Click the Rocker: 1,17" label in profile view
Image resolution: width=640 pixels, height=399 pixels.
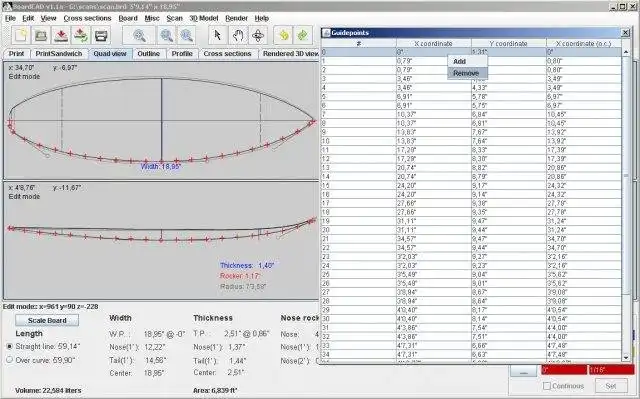(x=240, y=276)
